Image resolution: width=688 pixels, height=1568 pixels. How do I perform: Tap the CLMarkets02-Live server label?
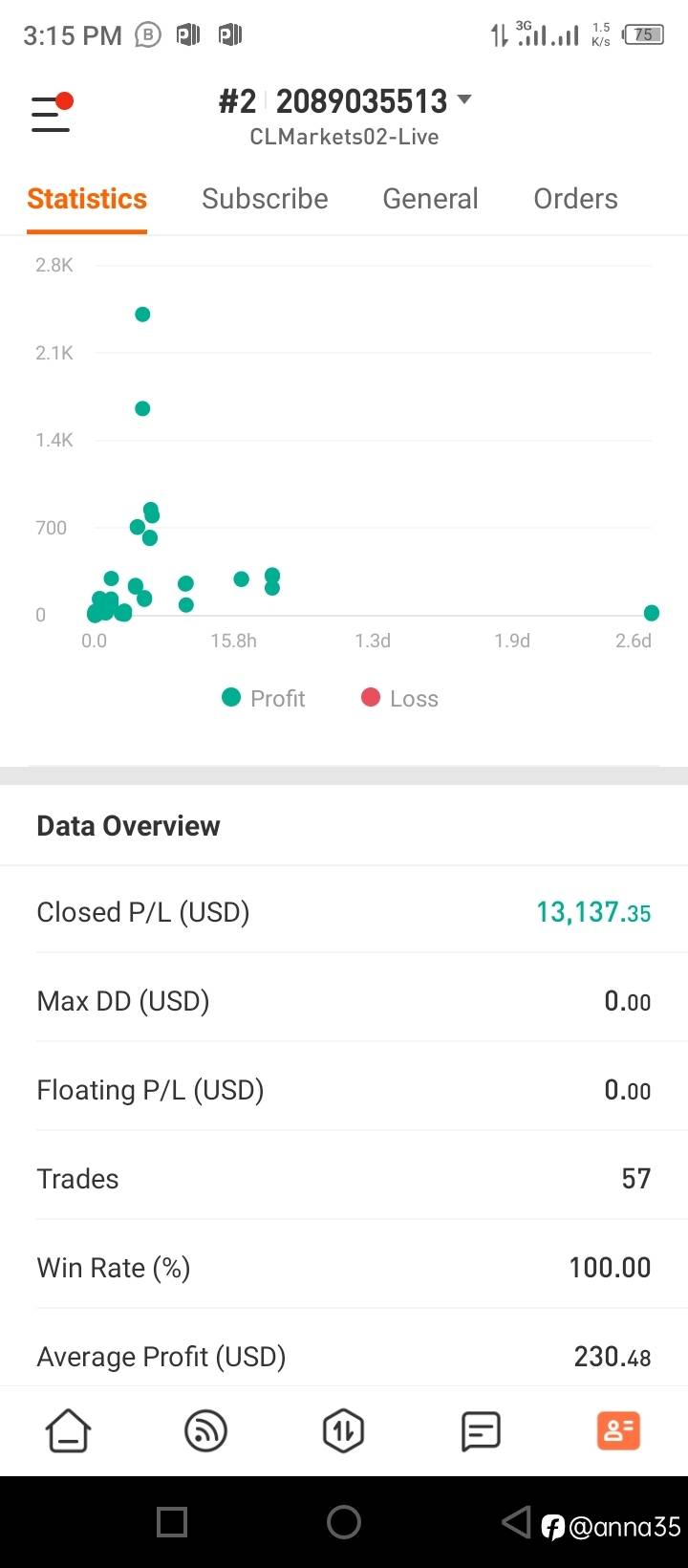click(x=344, y=137)
